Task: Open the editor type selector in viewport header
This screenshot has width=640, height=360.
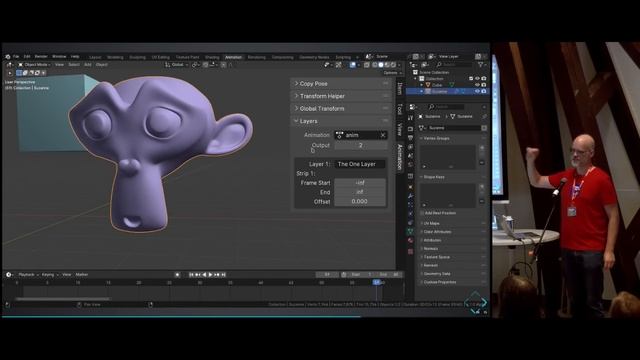Action: coord(9,64)
